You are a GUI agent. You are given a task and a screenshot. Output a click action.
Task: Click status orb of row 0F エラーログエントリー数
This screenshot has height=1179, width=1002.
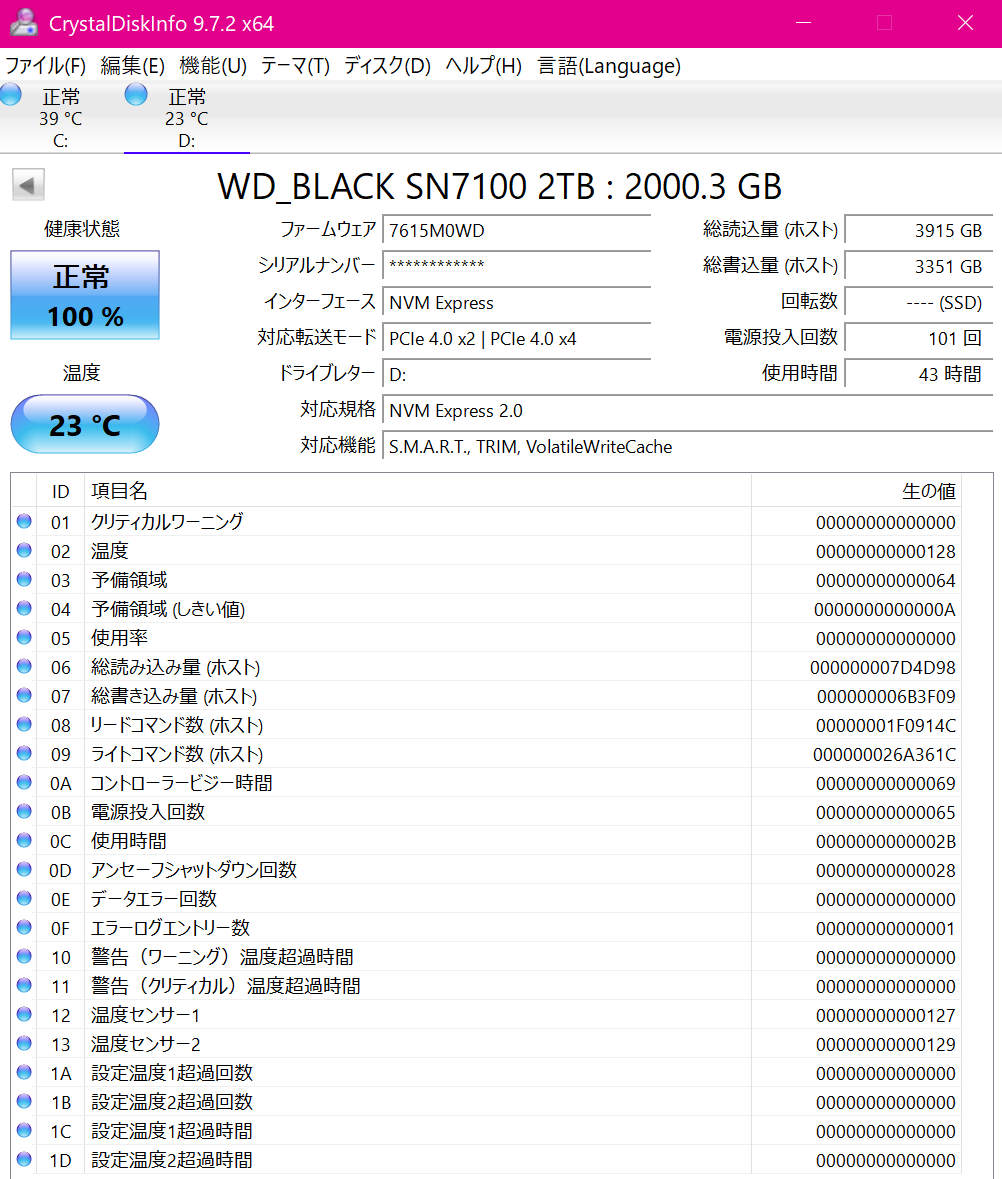(24, 927)
